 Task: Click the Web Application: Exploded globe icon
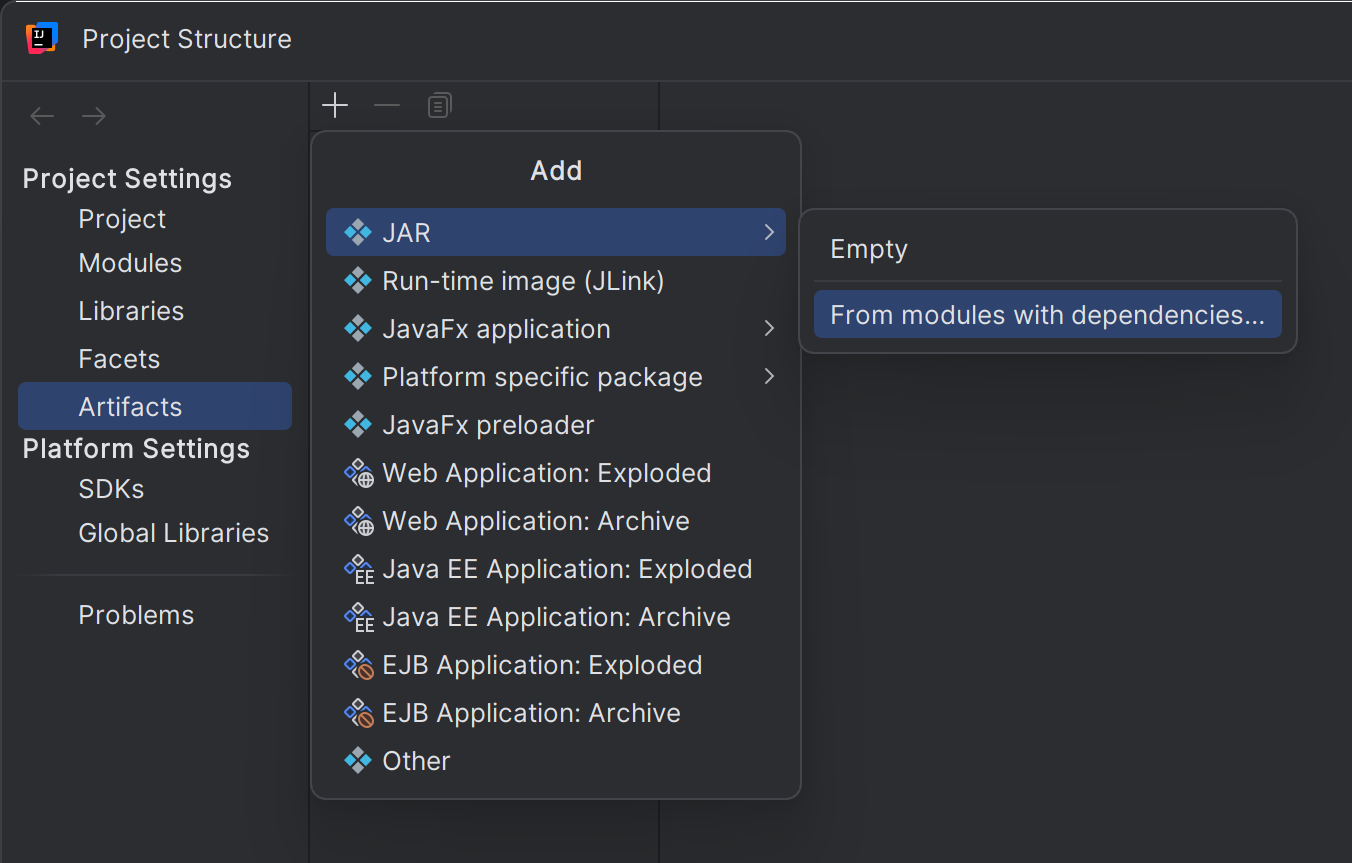(x=358, y=473)
